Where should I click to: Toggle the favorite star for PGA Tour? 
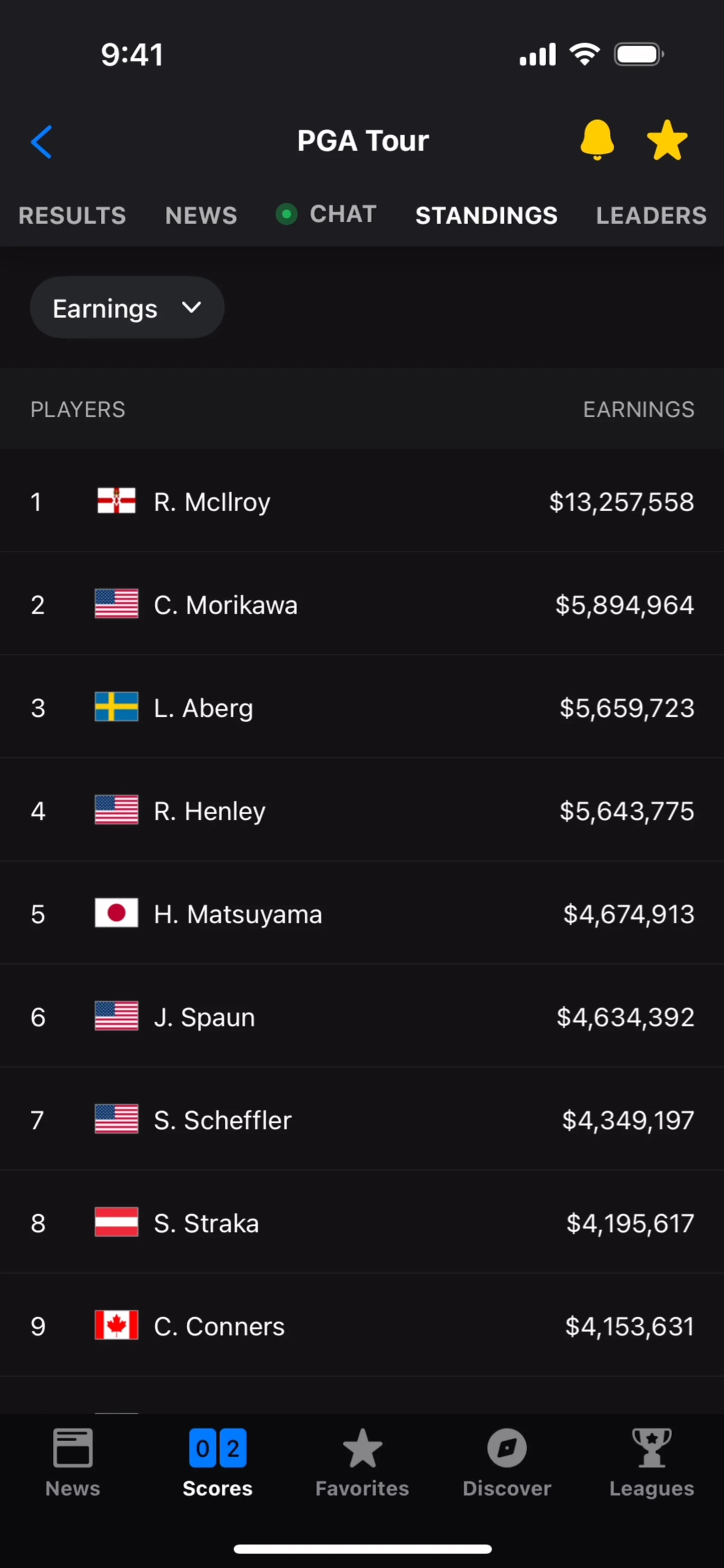(667, 141)
